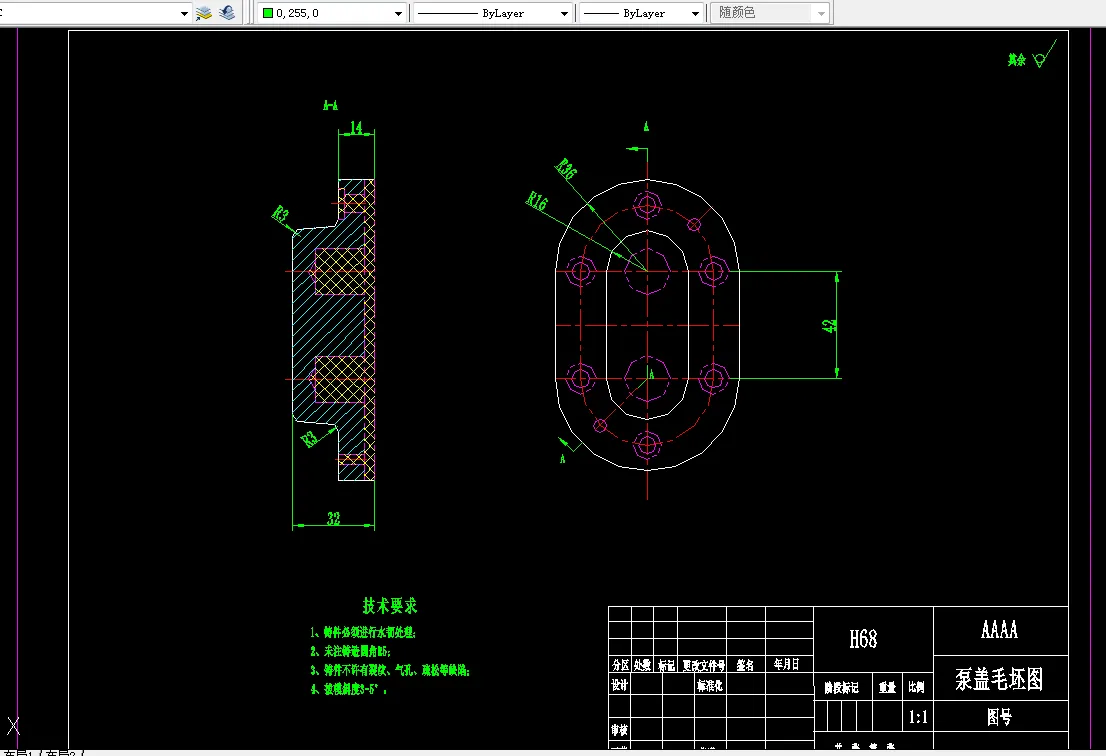This screenshot has width=1106, height=756.
Task: Select the upper R3 fillet dimension
Action: 281,213
